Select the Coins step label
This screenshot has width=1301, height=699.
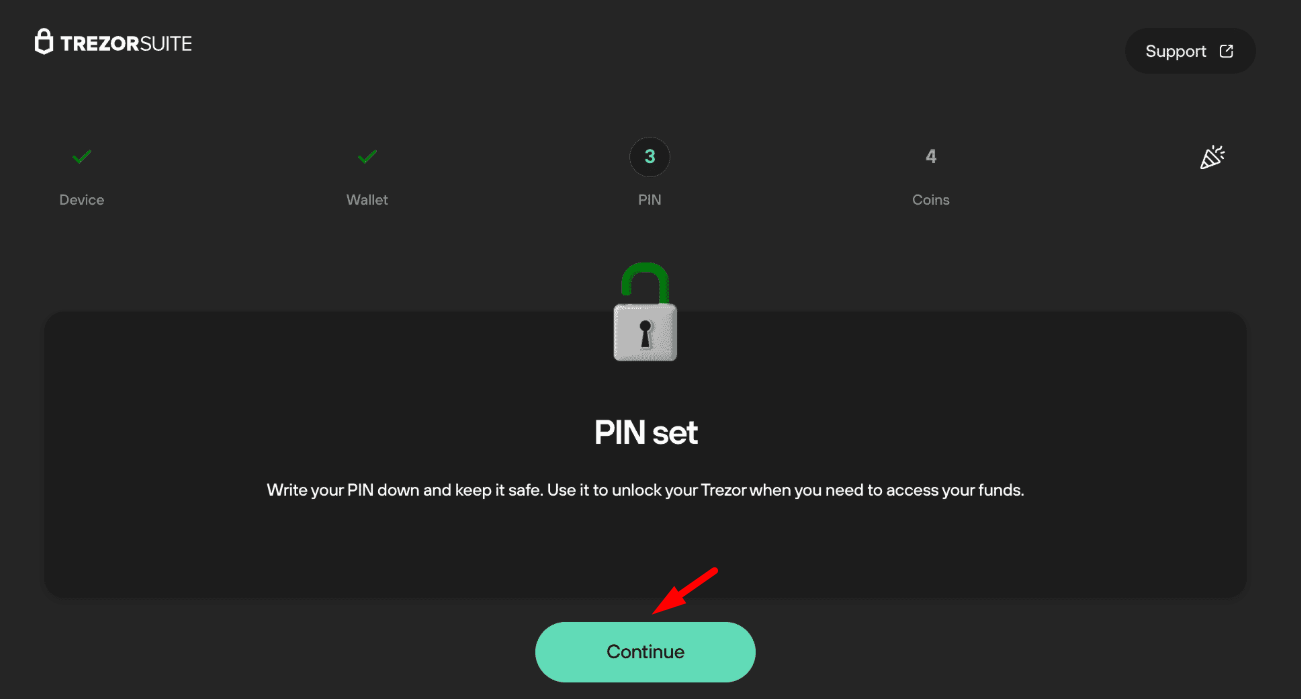point(931,200)
